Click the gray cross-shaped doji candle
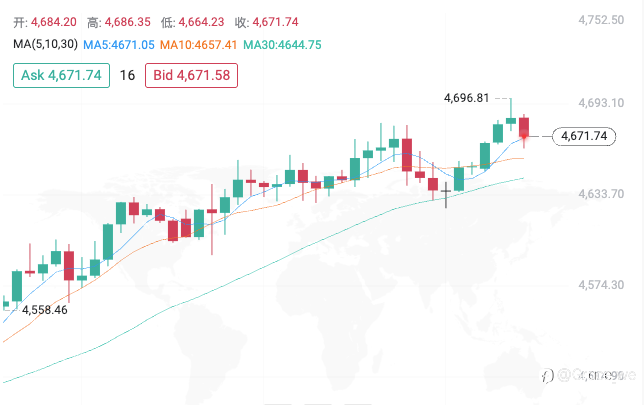The width and height of the screenshot is (644, 405). click(446, 195)
